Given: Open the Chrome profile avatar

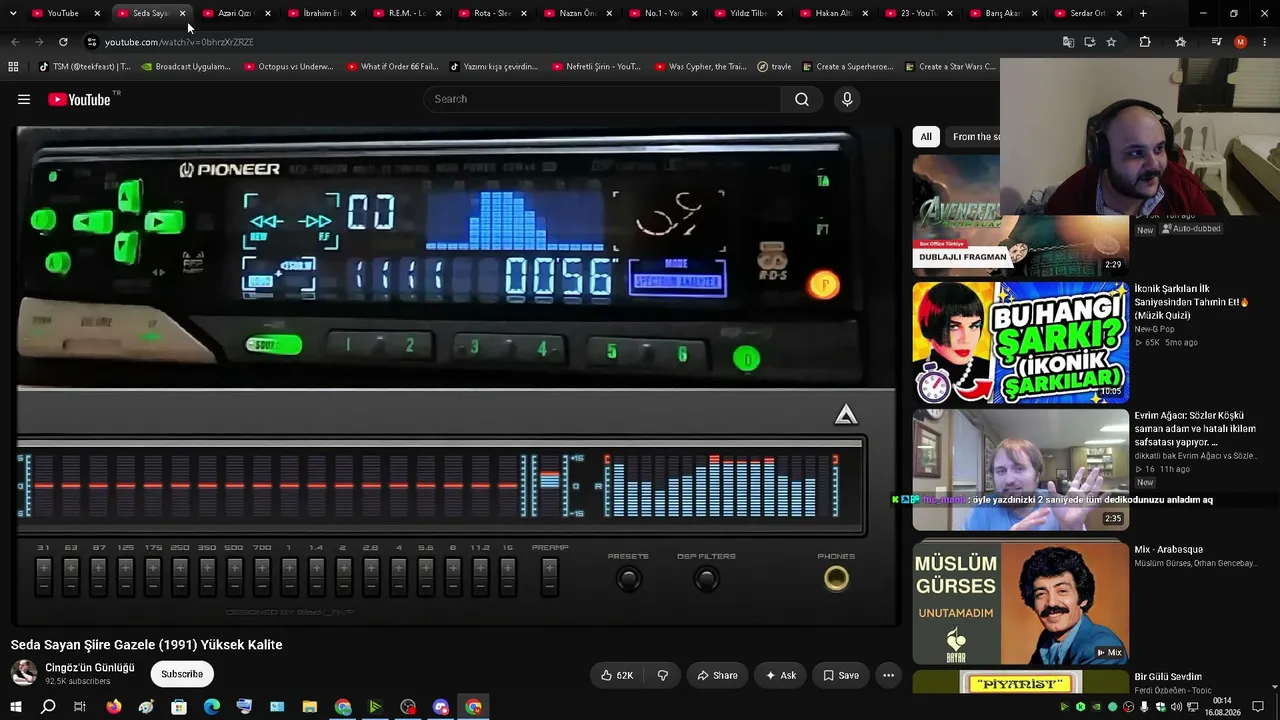Looking at the screenshot, I should click(x=1240, y=42).
